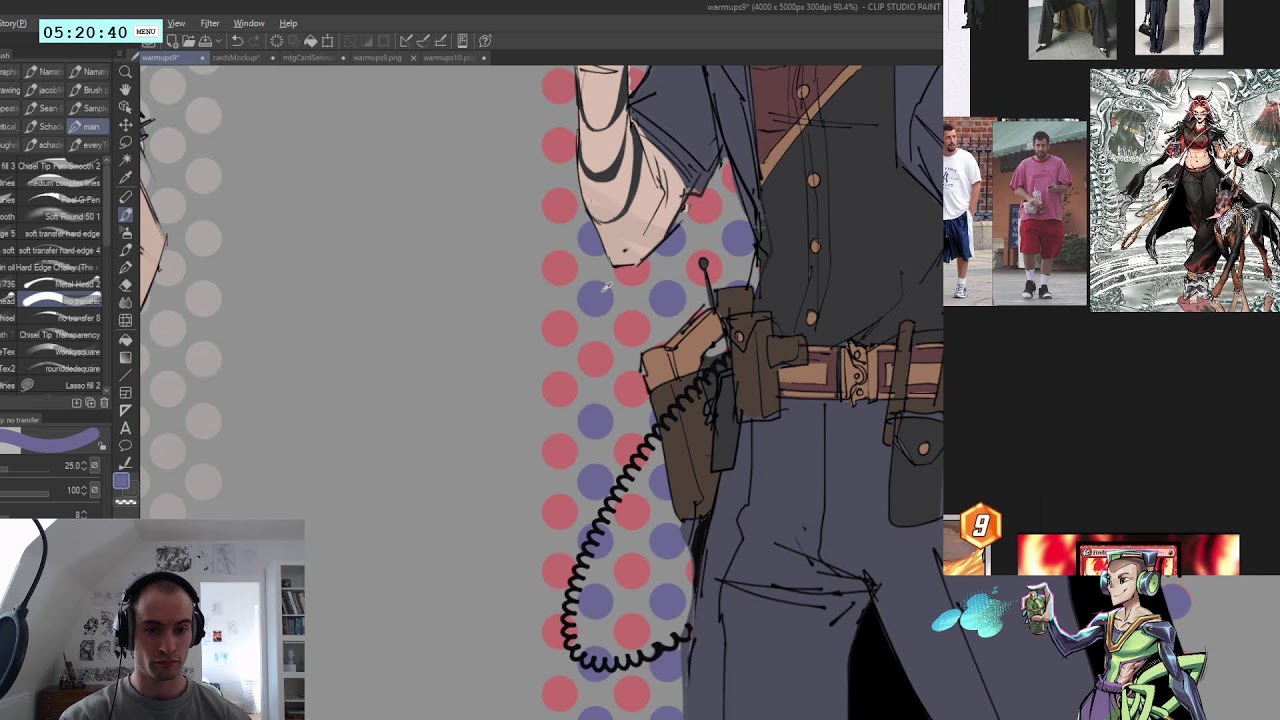The height and width of the screenshot is (720, 1280).
Task: Open the Window menu
Action: (x=249, y=23)
